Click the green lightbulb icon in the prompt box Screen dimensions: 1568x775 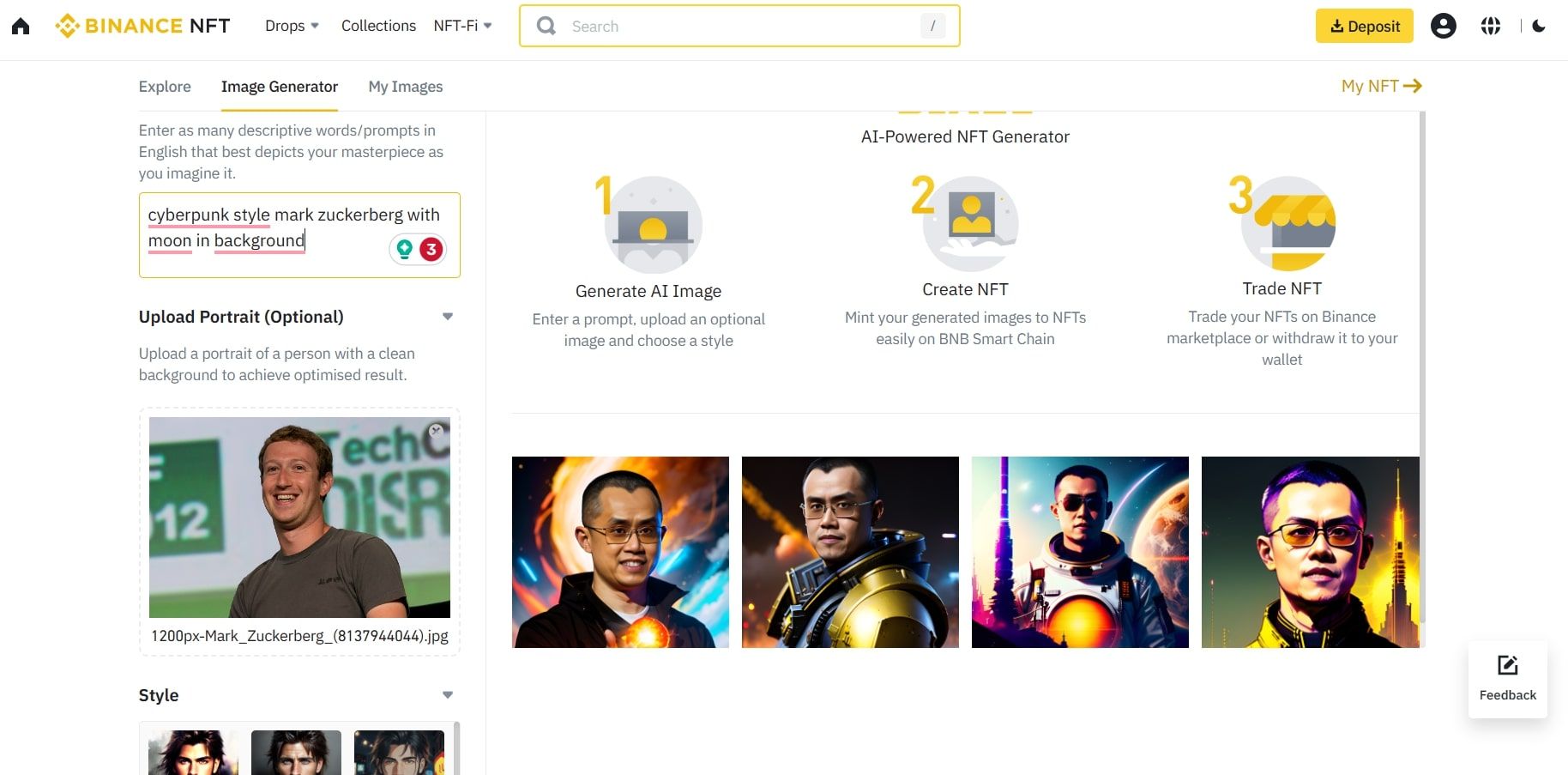point(404,249)
